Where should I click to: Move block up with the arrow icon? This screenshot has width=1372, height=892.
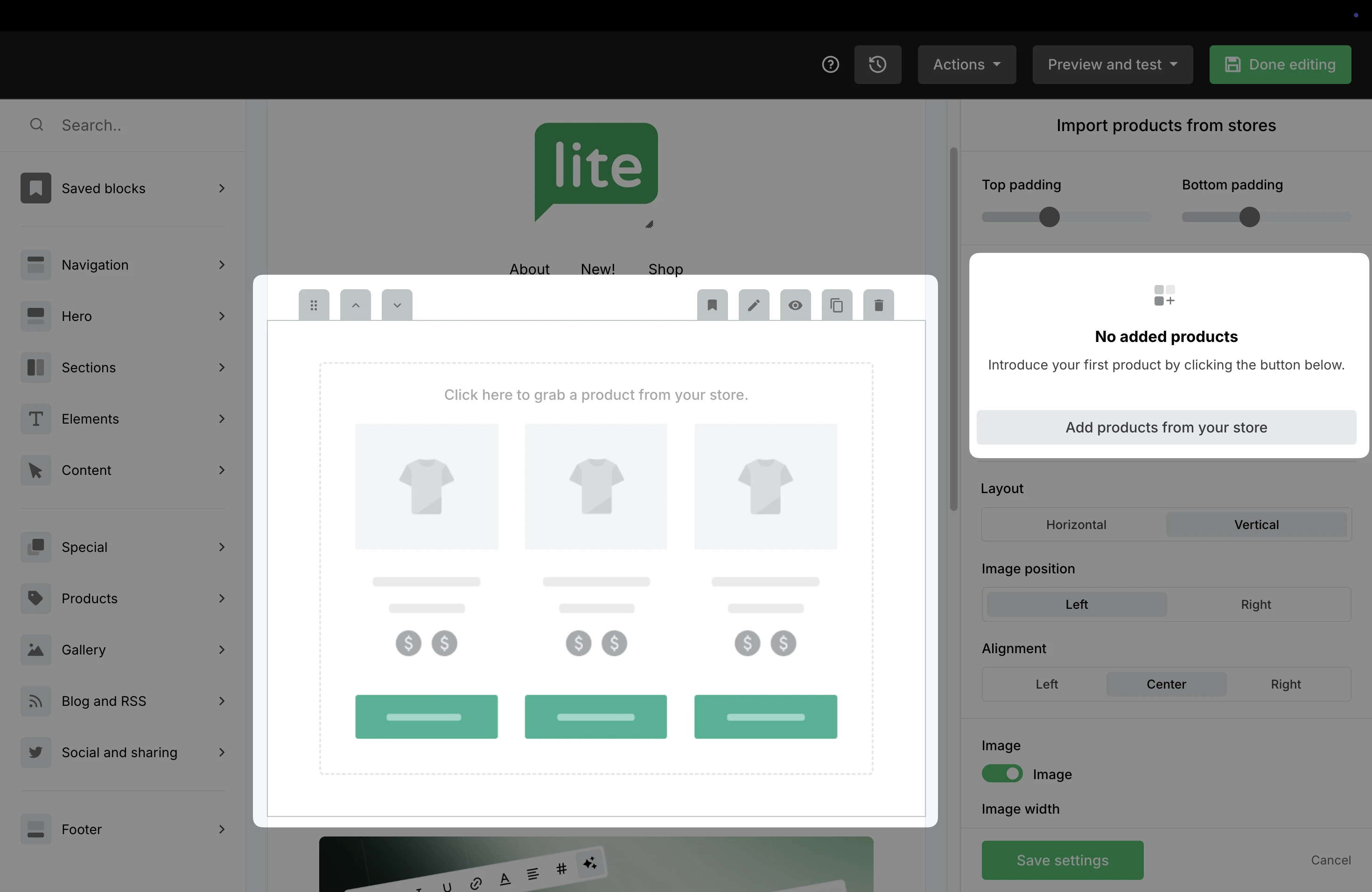[356, 305]
